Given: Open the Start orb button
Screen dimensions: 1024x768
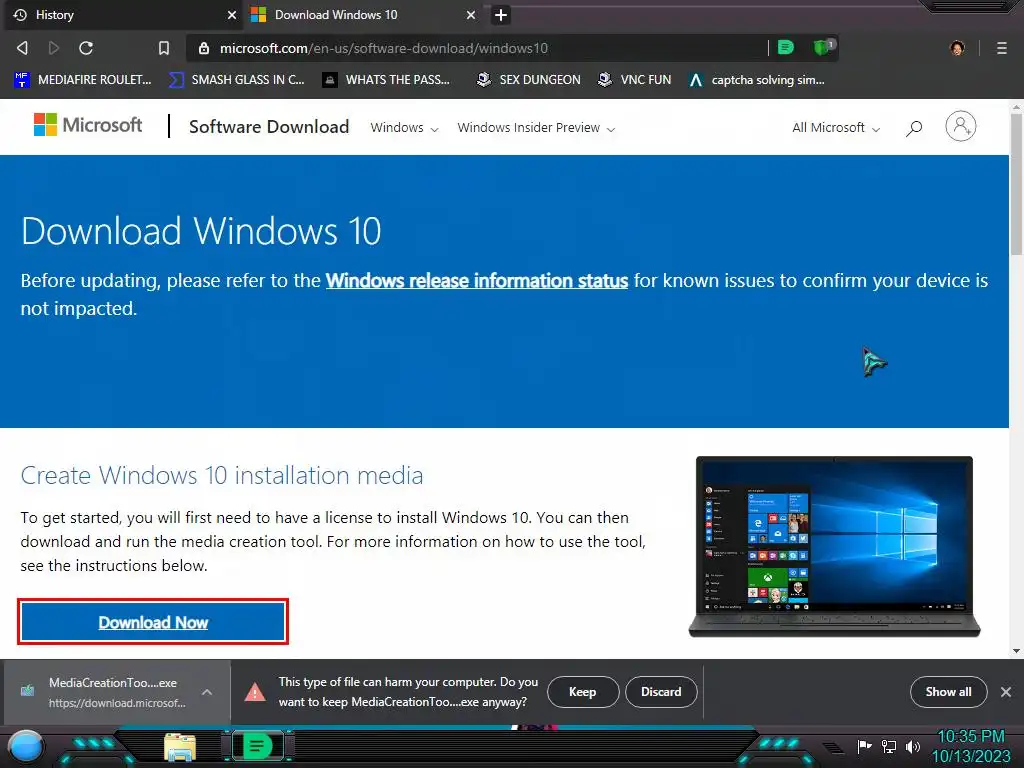Looking at the screenshot, I should click(26, 747).
